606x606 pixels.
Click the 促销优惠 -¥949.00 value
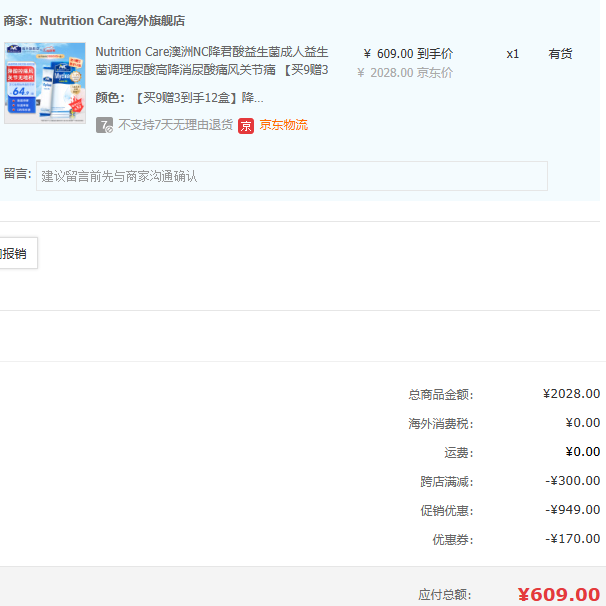pyautogui.click(x=573, y=510)
